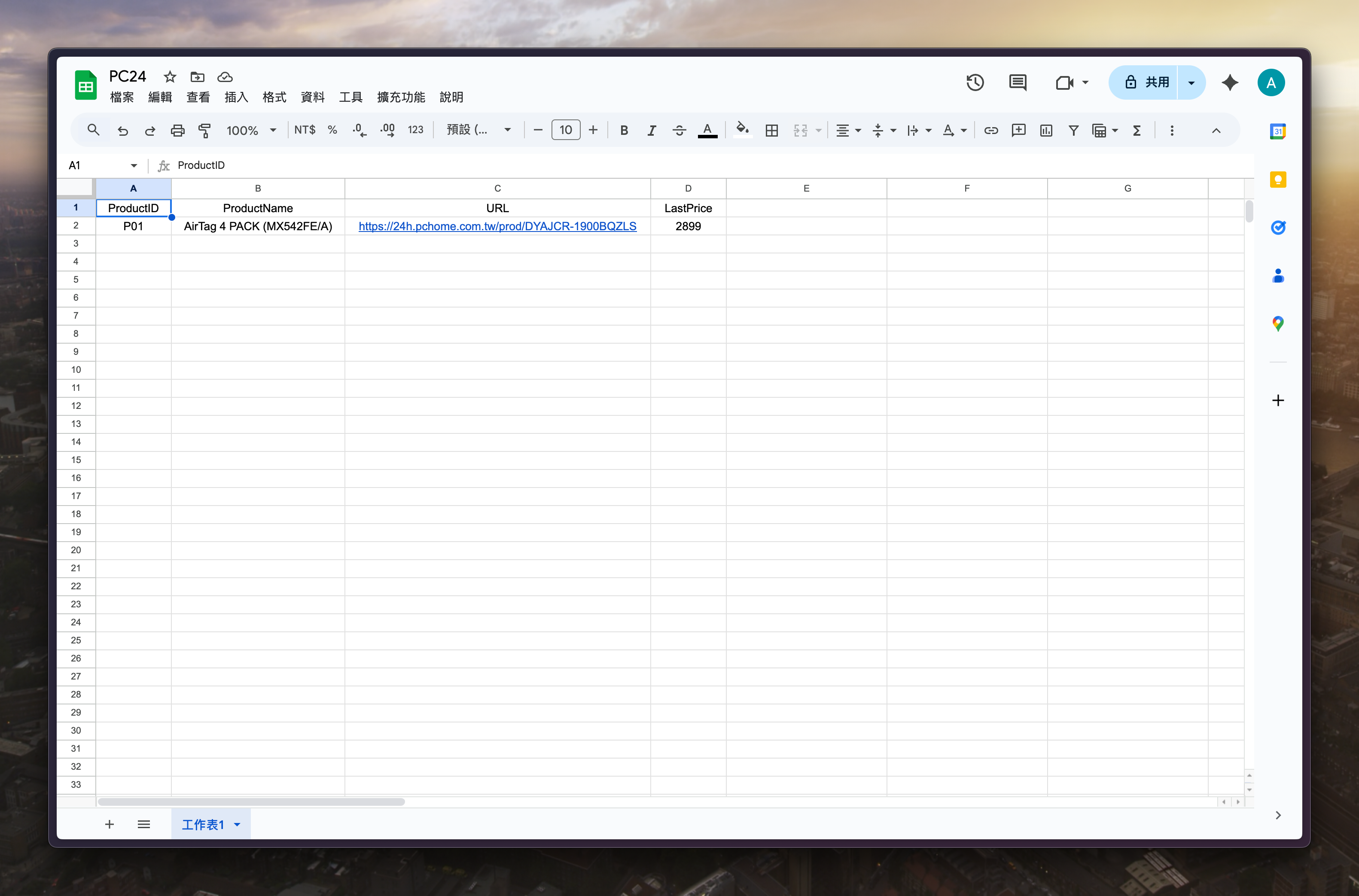Open the version history clock icon
This screenshot has height=896, width=1359.
(x=975, y=82)
